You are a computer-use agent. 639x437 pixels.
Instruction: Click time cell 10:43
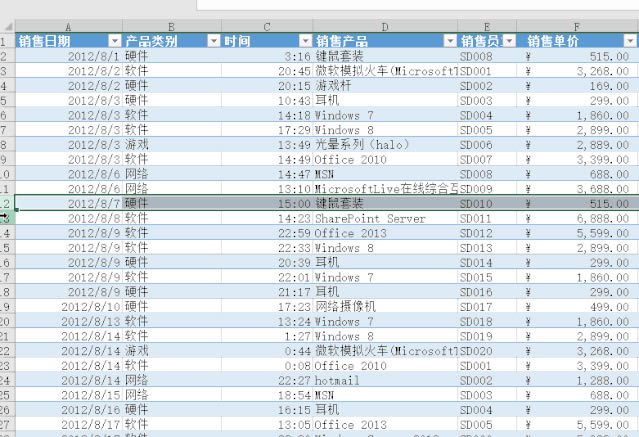[267, 100]
